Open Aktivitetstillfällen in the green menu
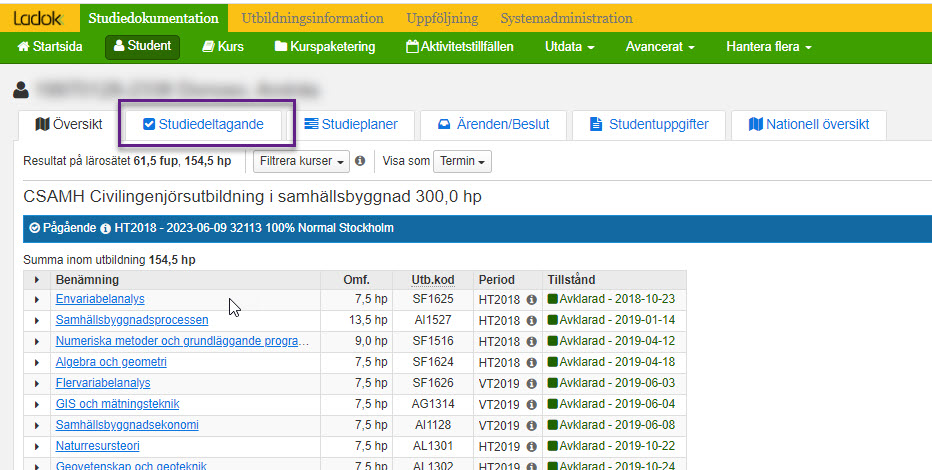 coord(459,46)
